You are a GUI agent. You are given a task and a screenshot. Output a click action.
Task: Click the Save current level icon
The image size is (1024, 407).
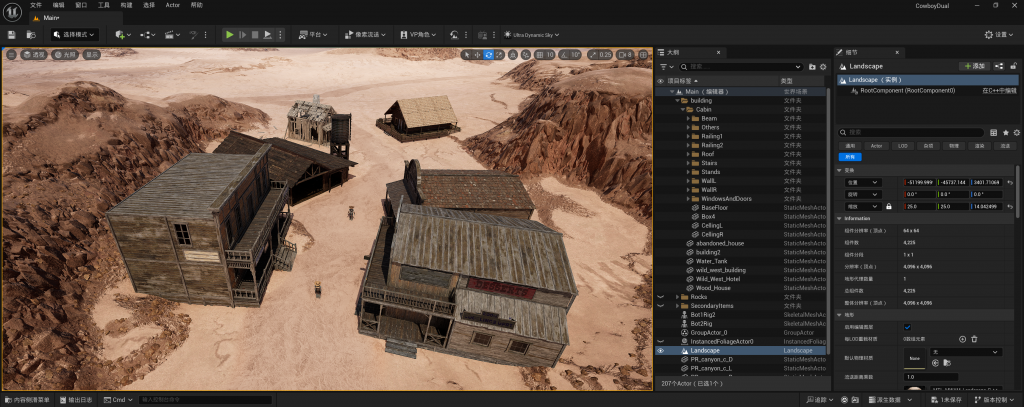pos(11,34)
